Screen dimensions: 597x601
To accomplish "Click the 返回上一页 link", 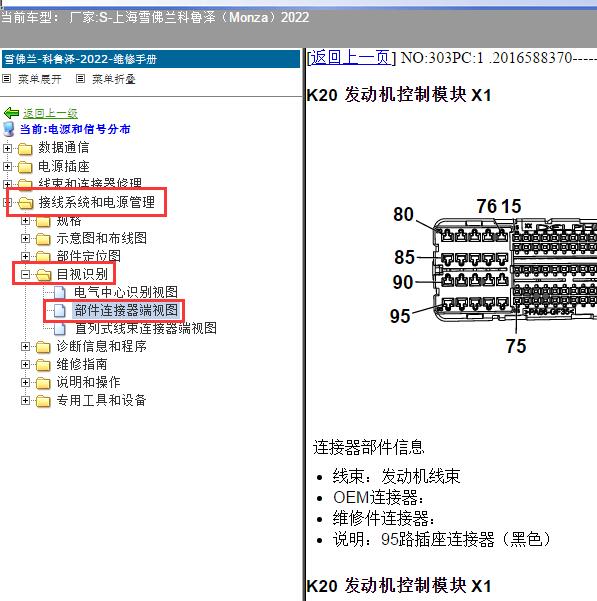I will (351, 58).
